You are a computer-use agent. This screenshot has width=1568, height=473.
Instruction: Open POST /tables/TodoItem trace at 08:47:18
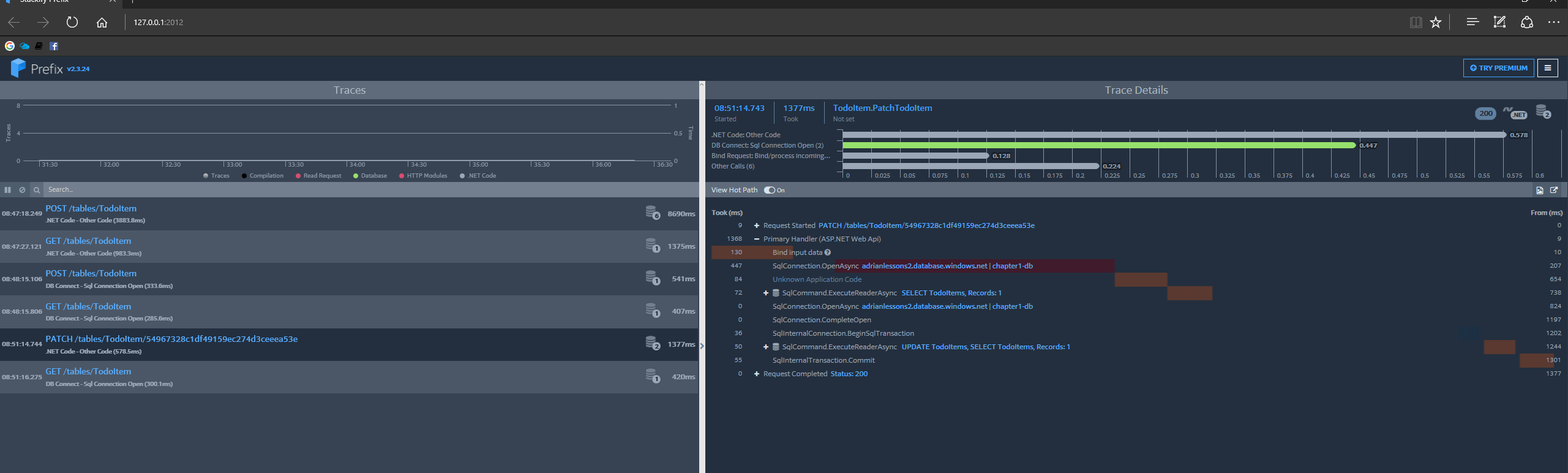click(x=349, y=214)
